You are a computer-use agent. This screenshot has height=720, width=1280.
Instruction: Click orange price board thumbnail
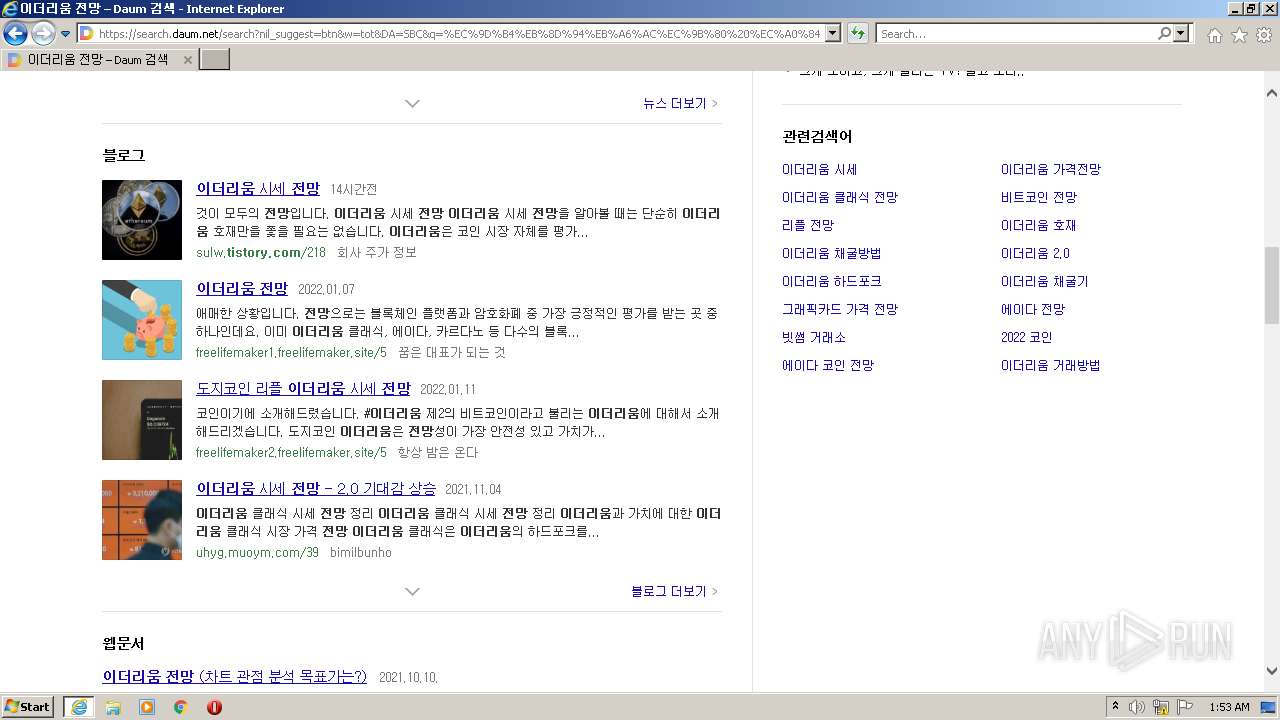(x=142, y=520)
